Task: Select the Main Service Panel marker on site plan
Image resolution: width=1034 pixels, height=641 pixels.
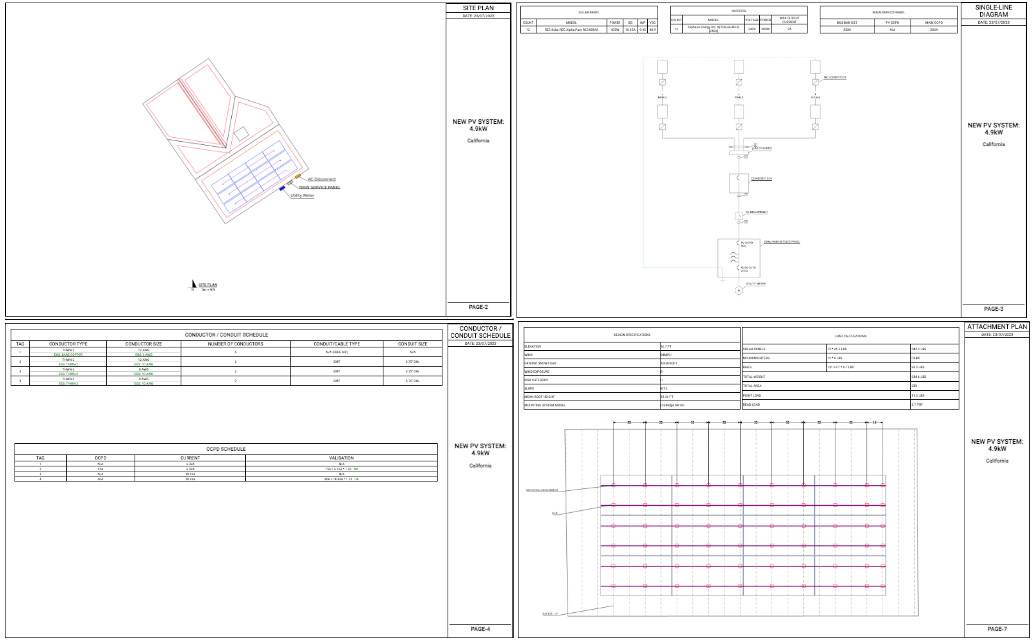Action: 290,183
